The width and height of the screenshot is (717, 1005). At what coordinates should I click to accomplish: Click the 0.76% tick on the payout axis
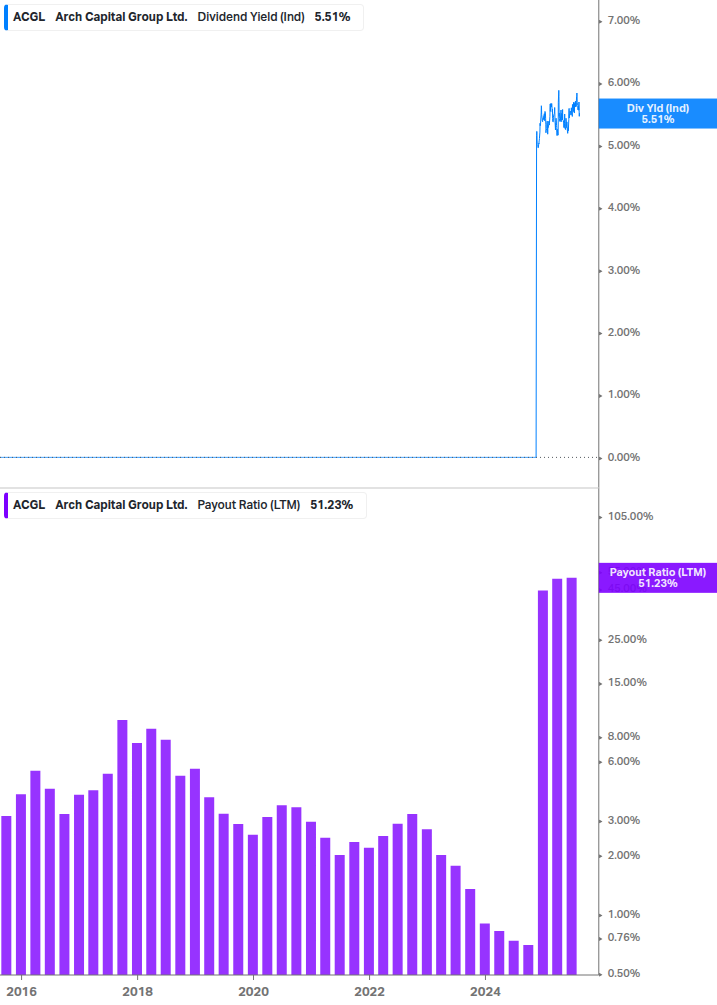(x=623, y=937)
